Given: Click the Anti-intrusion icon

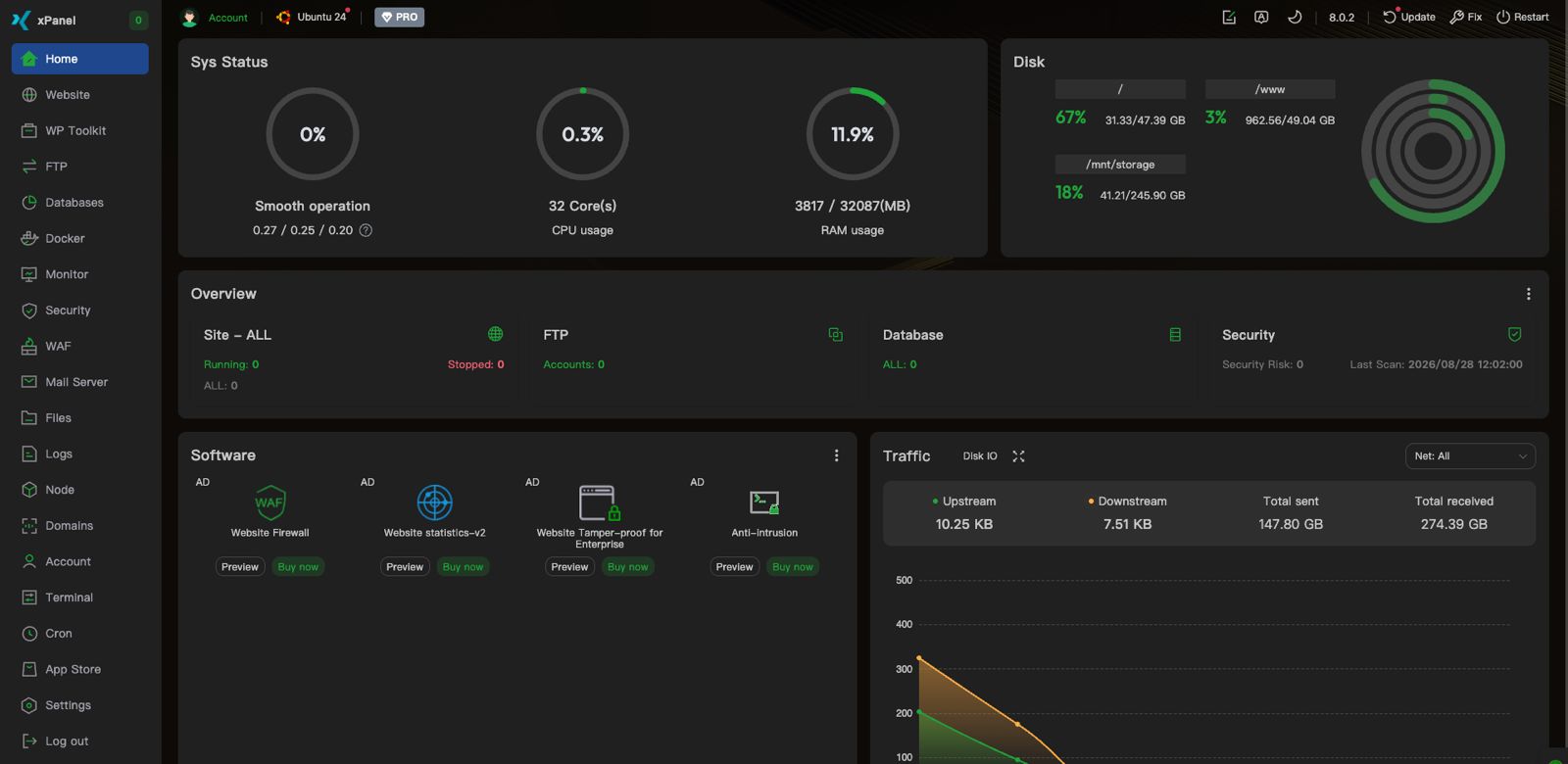Looking at the screenshot, I should pyautogui.click(x=764, y=502).
